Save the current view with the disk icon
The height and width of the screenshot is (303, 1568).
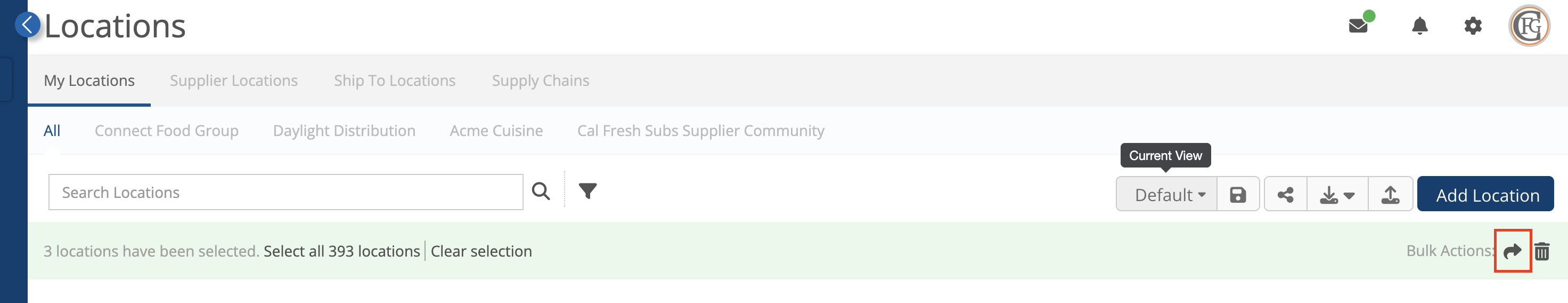[x=1237, y=195]
